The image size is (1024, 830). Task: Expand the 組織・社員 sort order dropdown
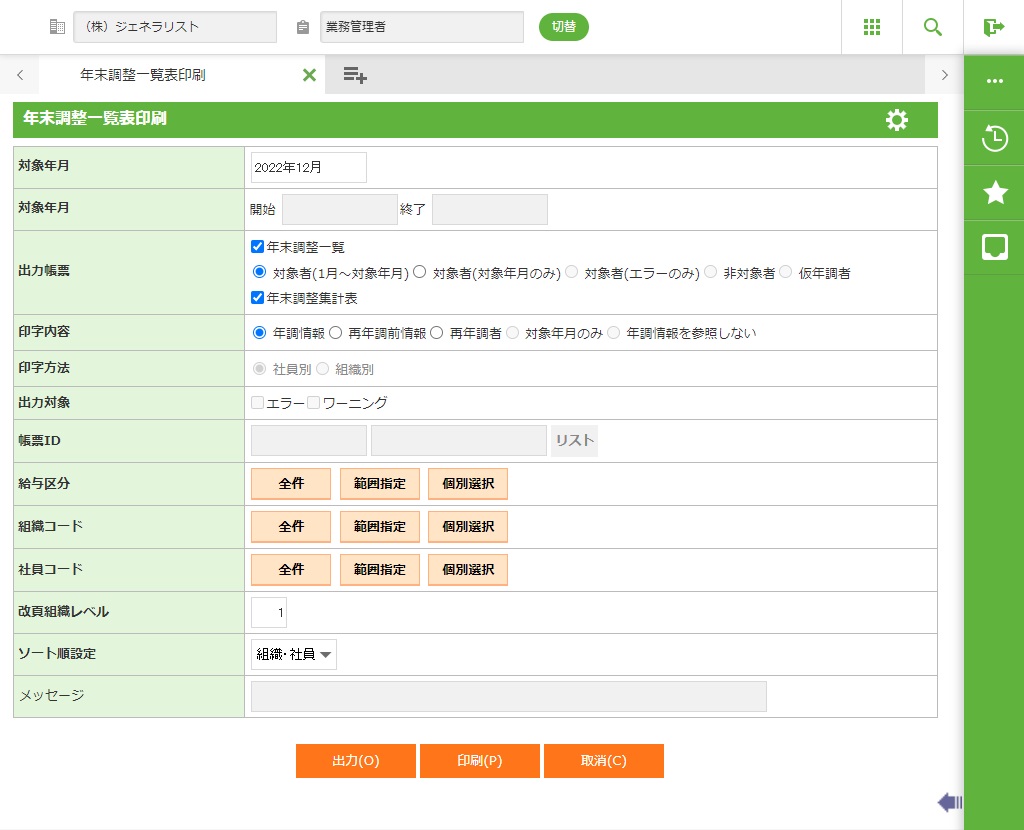click(294, 654)
